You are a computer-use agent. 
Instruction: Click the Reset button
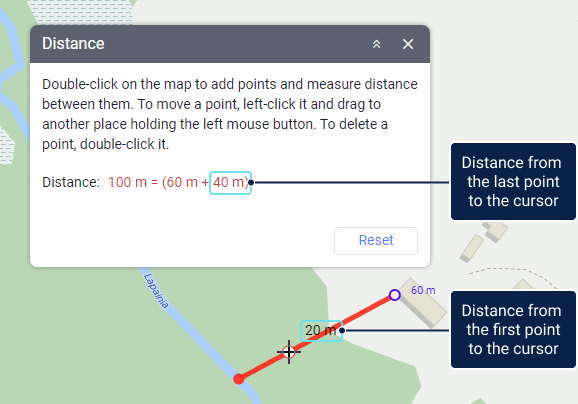coord(376,241)
